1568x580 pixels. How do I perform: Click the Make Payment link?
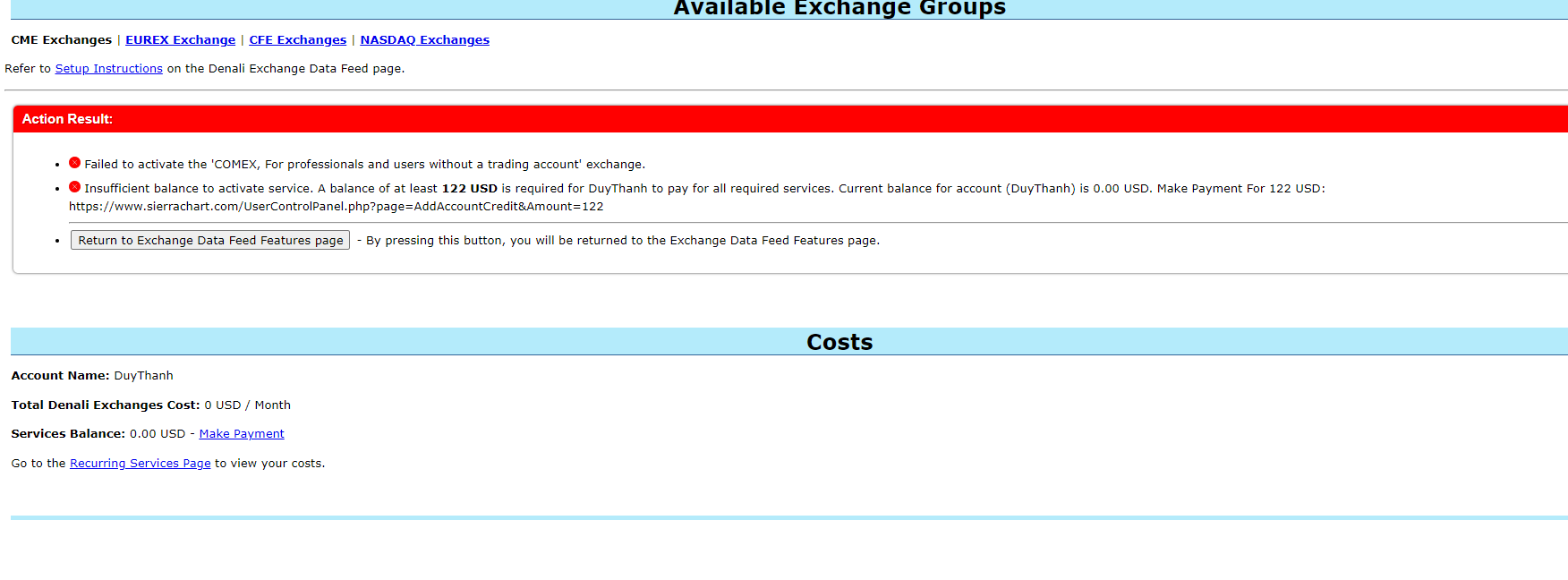pyautogui.click(x=242, y=434)
